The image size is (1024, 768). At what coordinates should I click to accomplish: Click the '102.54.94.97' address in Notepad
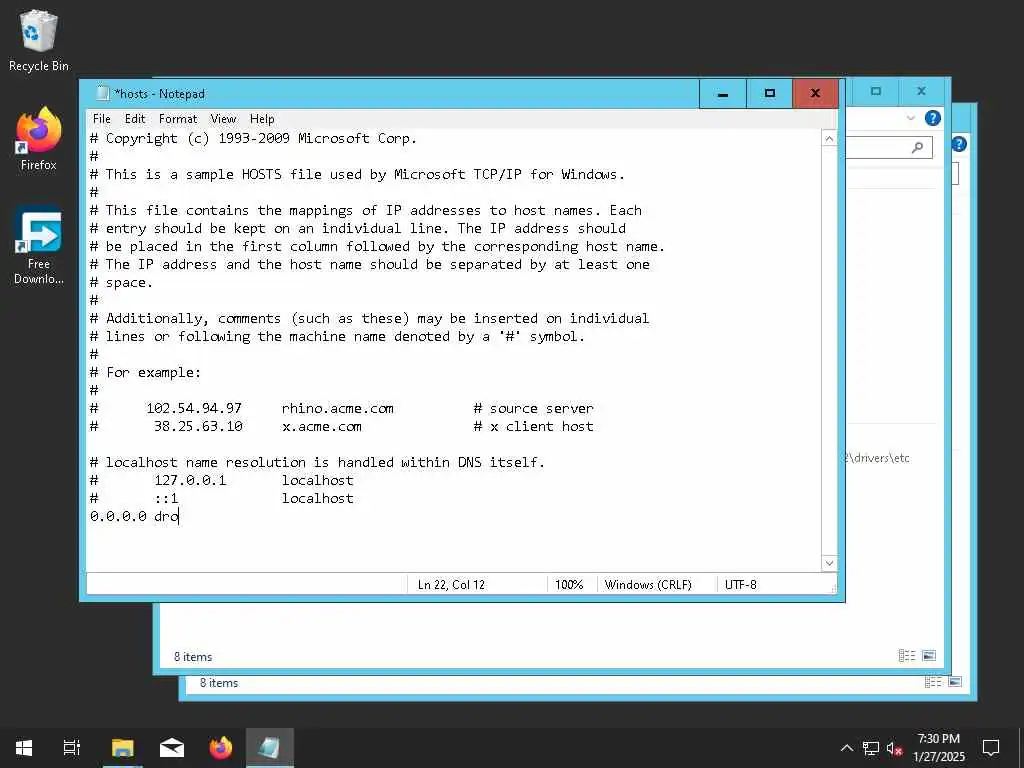point(194,409)
